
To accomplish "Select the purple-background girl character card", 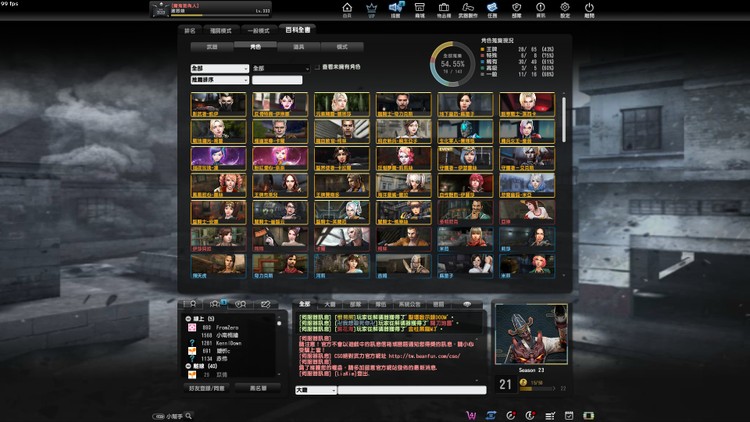I will point(219,159).
